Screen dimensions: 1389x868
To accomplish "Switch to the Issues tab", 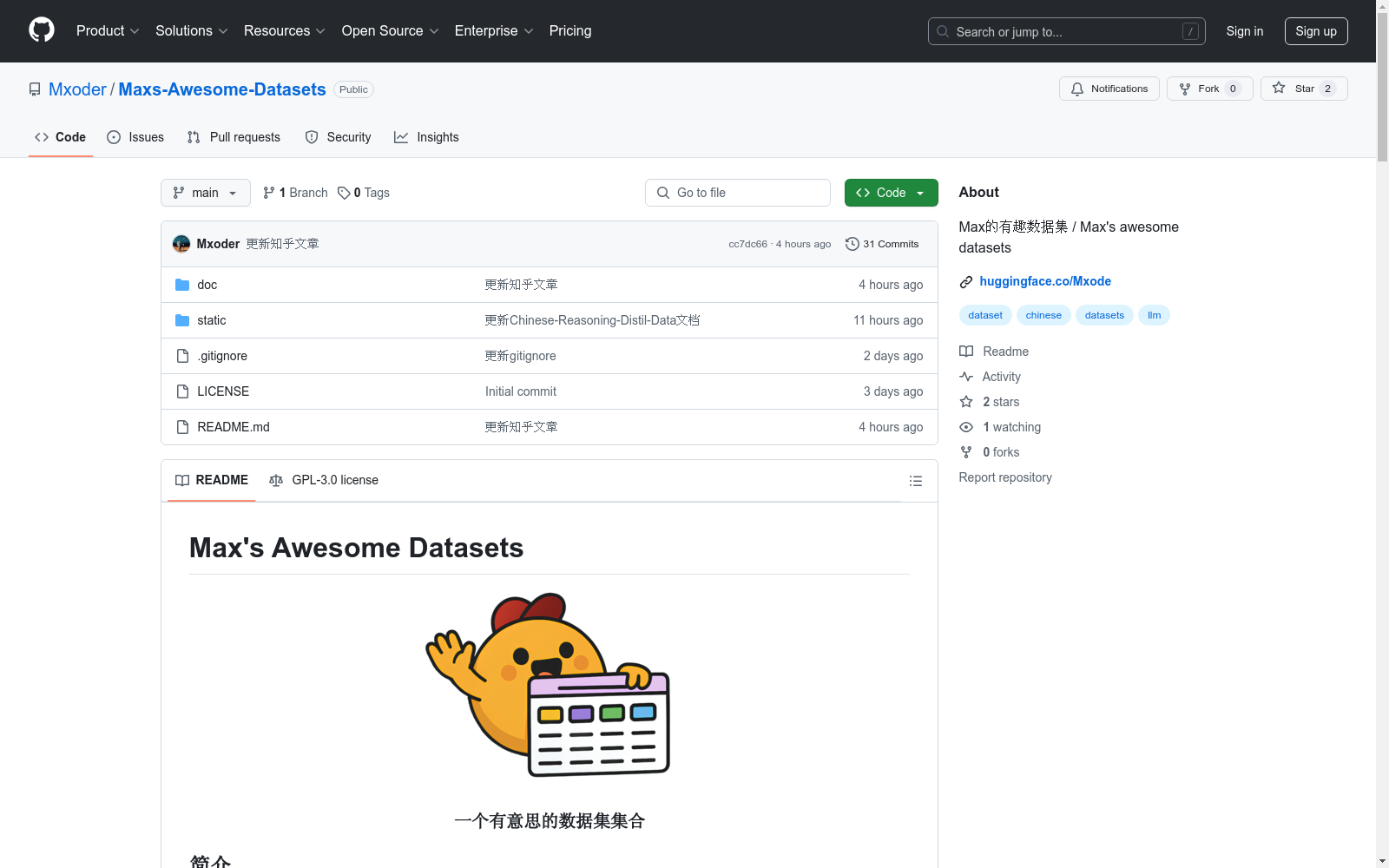I will [135, 137].
